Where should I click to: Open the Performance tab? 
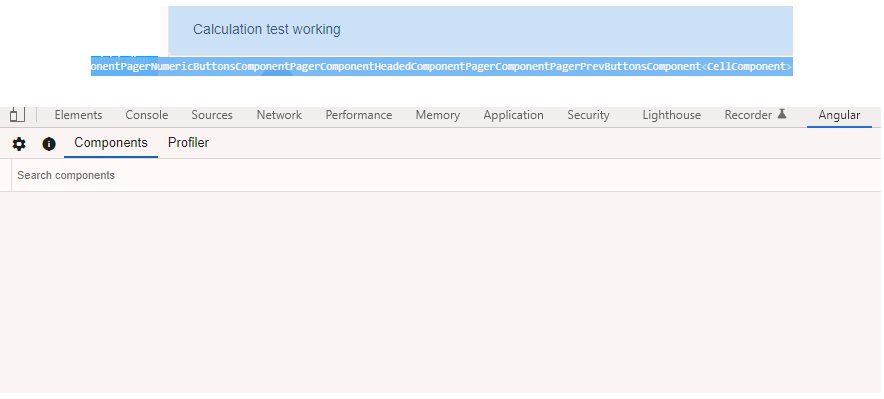click(359, 115)
